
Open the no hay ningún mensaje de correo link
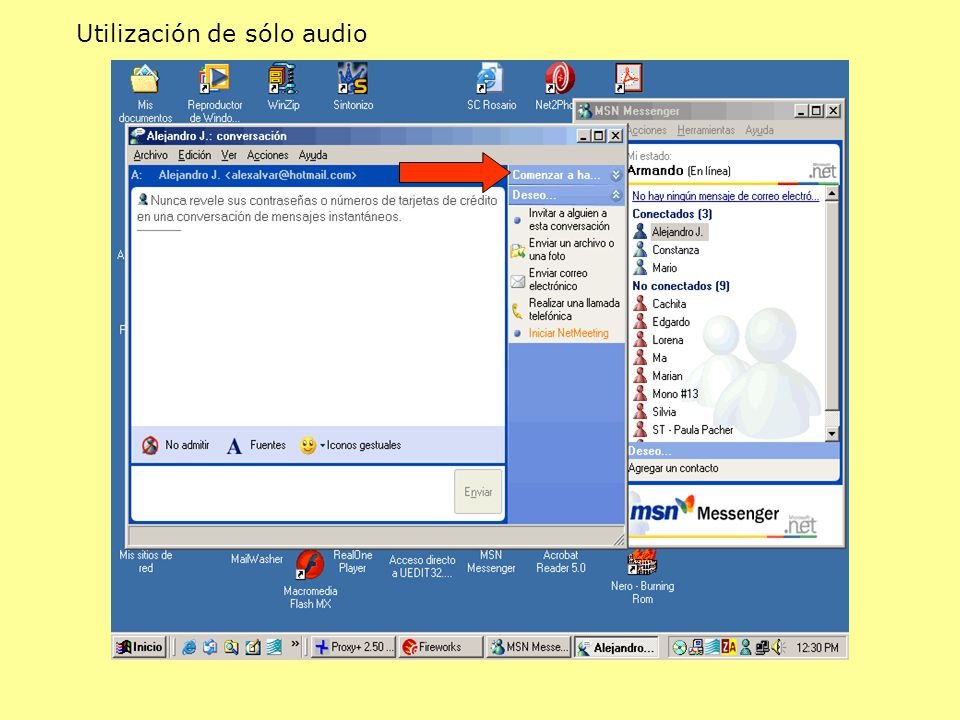(725, 196)
